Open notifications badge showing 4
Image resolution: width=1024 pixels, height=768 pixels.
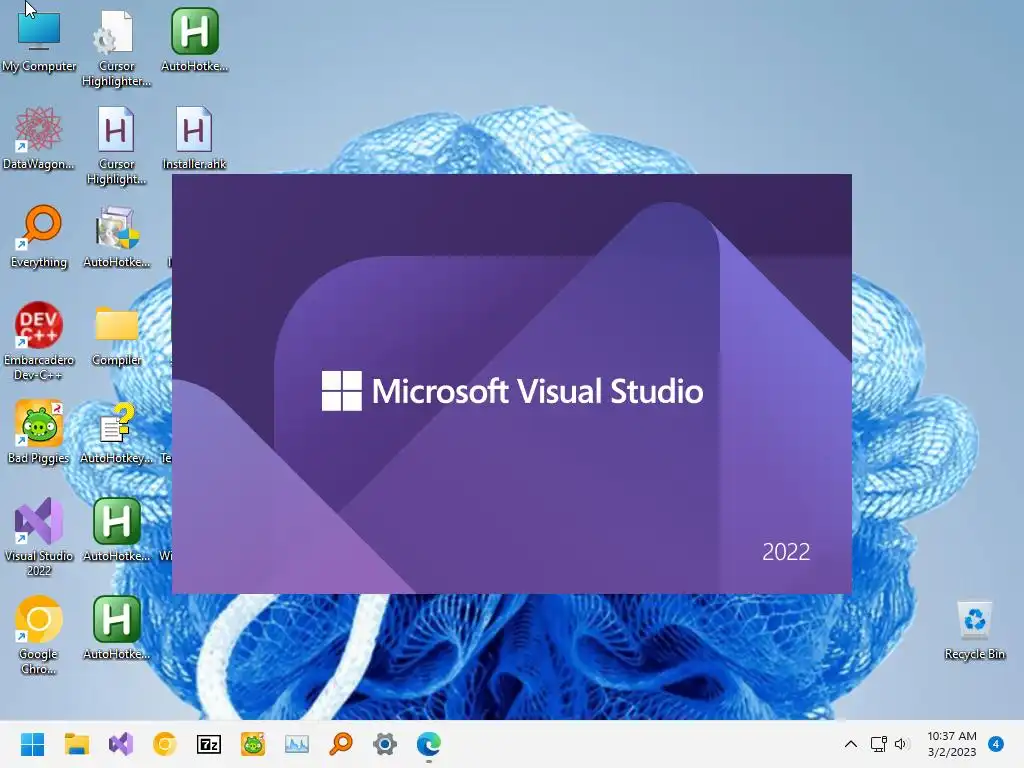click(996, 744)
